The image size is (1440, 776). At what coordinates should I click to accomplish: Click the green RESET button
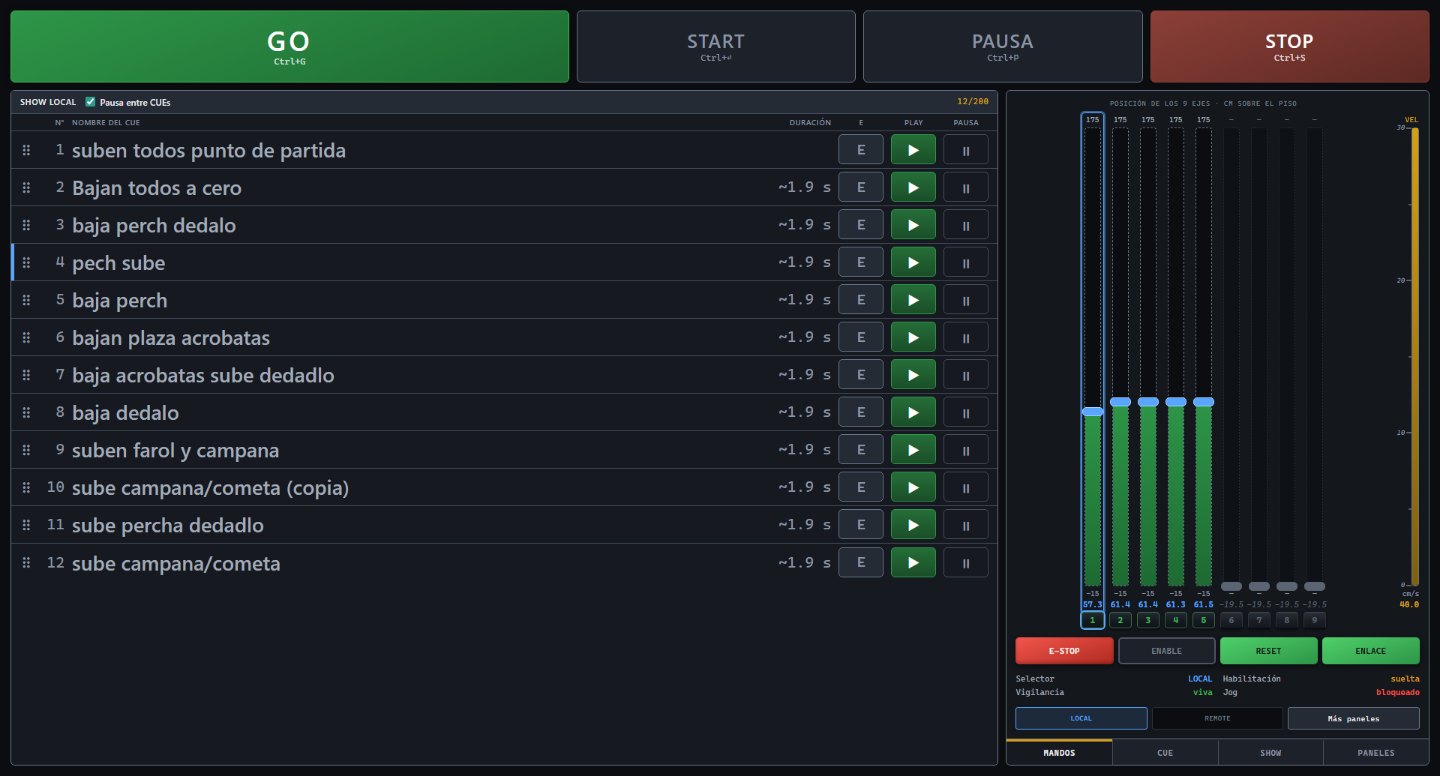click(1269, 651)
